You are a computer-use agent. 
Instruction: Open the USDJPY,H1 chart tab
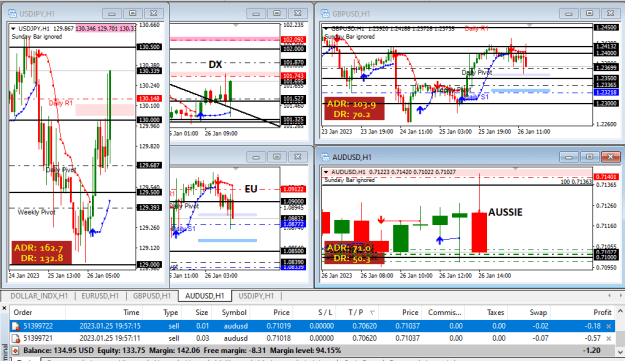[x=256, y=296]
